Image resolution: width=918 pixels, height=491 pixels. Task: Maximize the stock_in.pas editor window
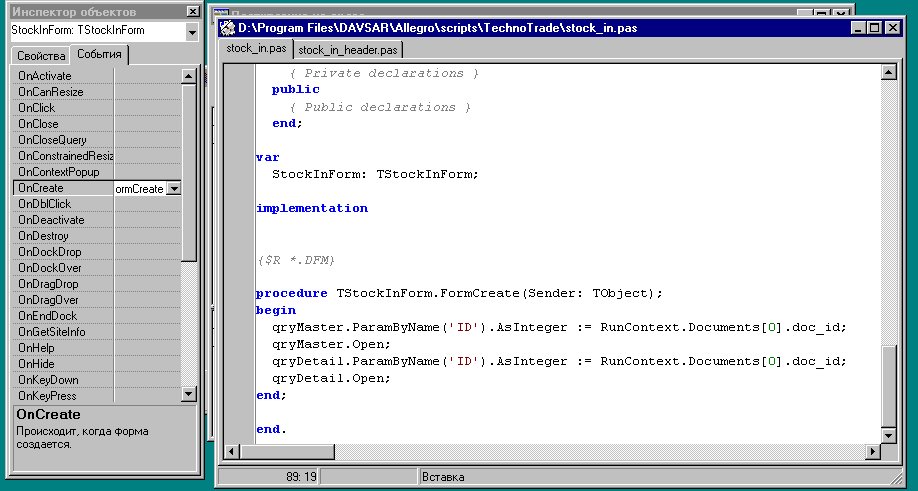pos(873,28)
